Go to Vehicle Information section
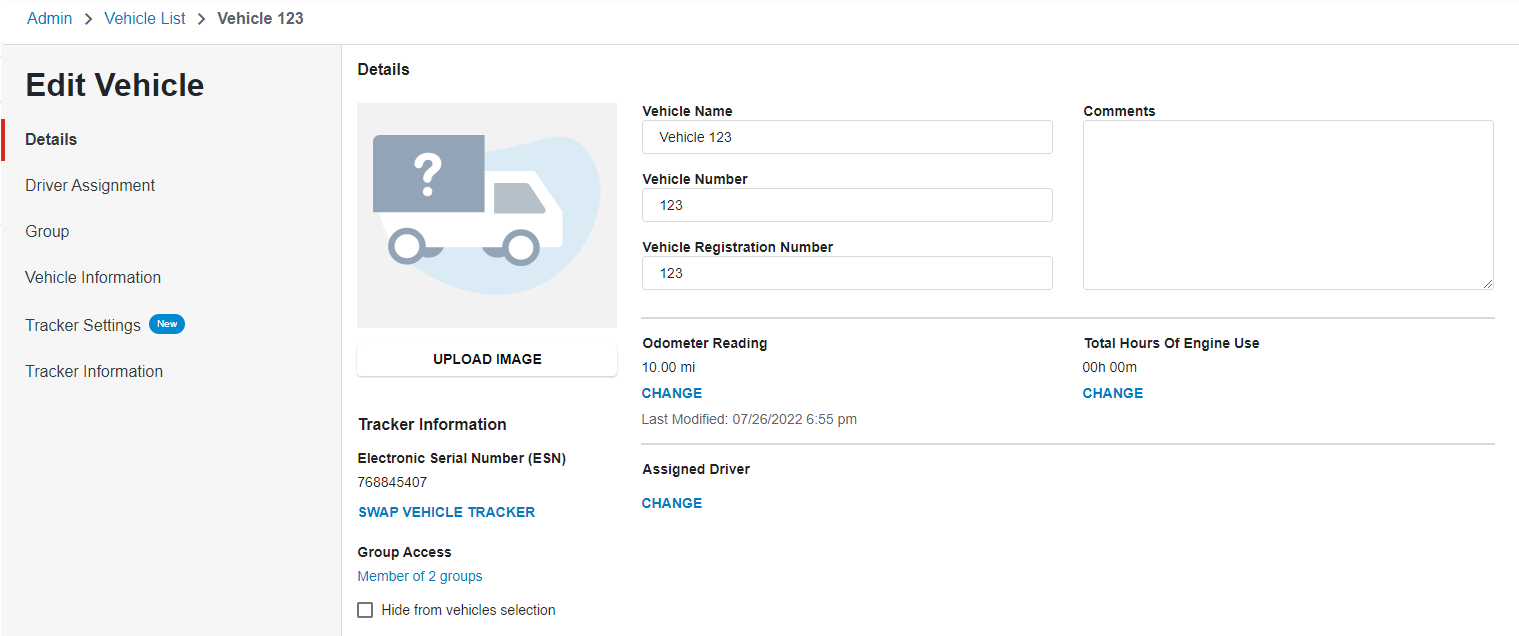This screenshot has height=636, width=1519. [93, 277]
